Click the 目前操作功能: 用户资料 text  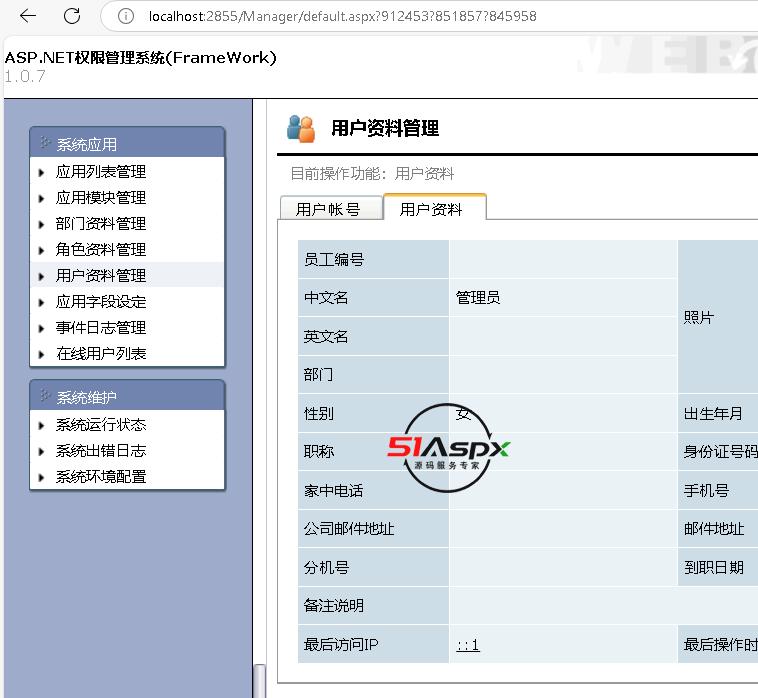372,173
